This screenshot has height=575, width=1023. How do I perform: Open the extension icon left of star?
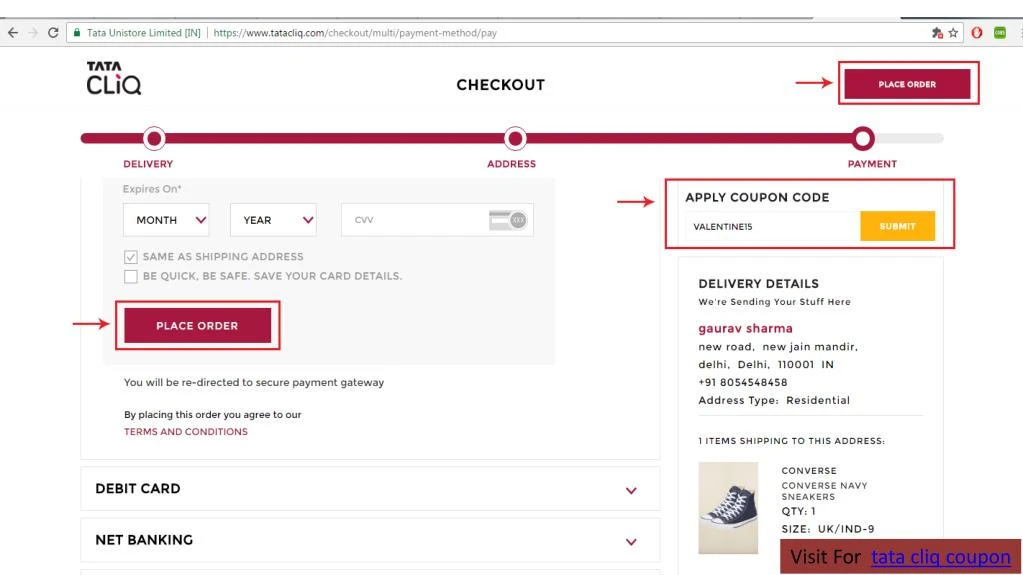click(938, 33)
